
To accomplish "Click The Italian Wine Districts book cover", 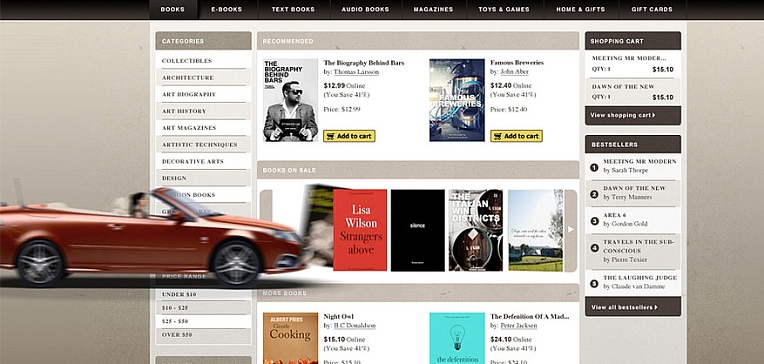I will coord(476,230).
